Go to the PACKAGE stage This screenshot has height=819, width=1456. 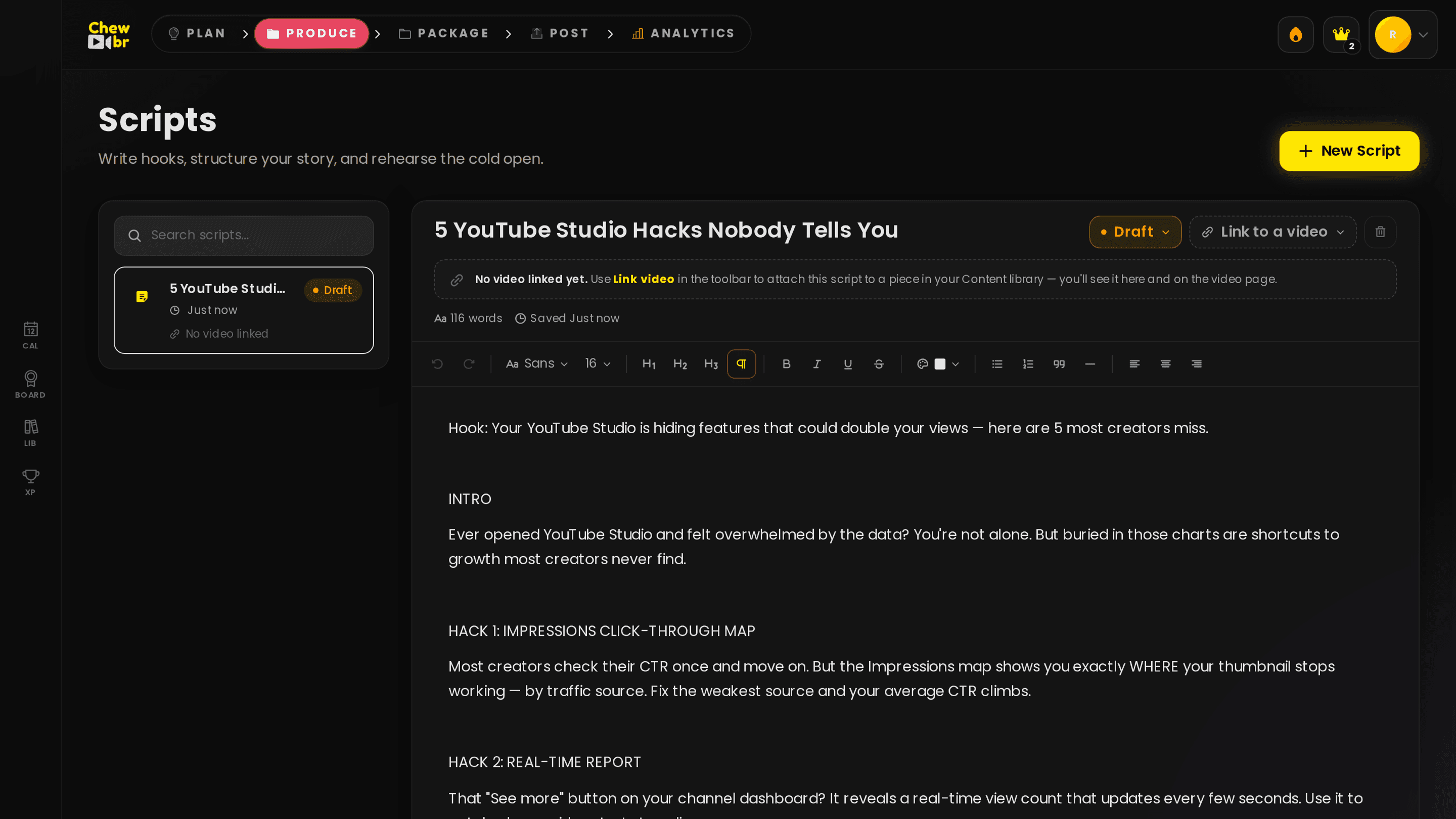click(444, 33)
